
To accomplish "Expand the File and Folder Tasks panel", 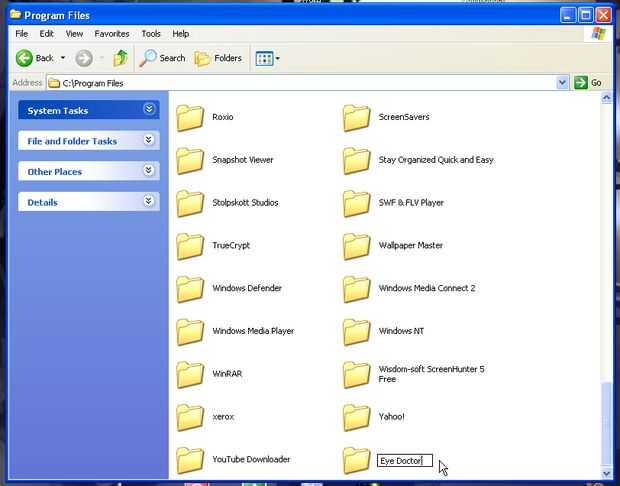I will [149, 140].
